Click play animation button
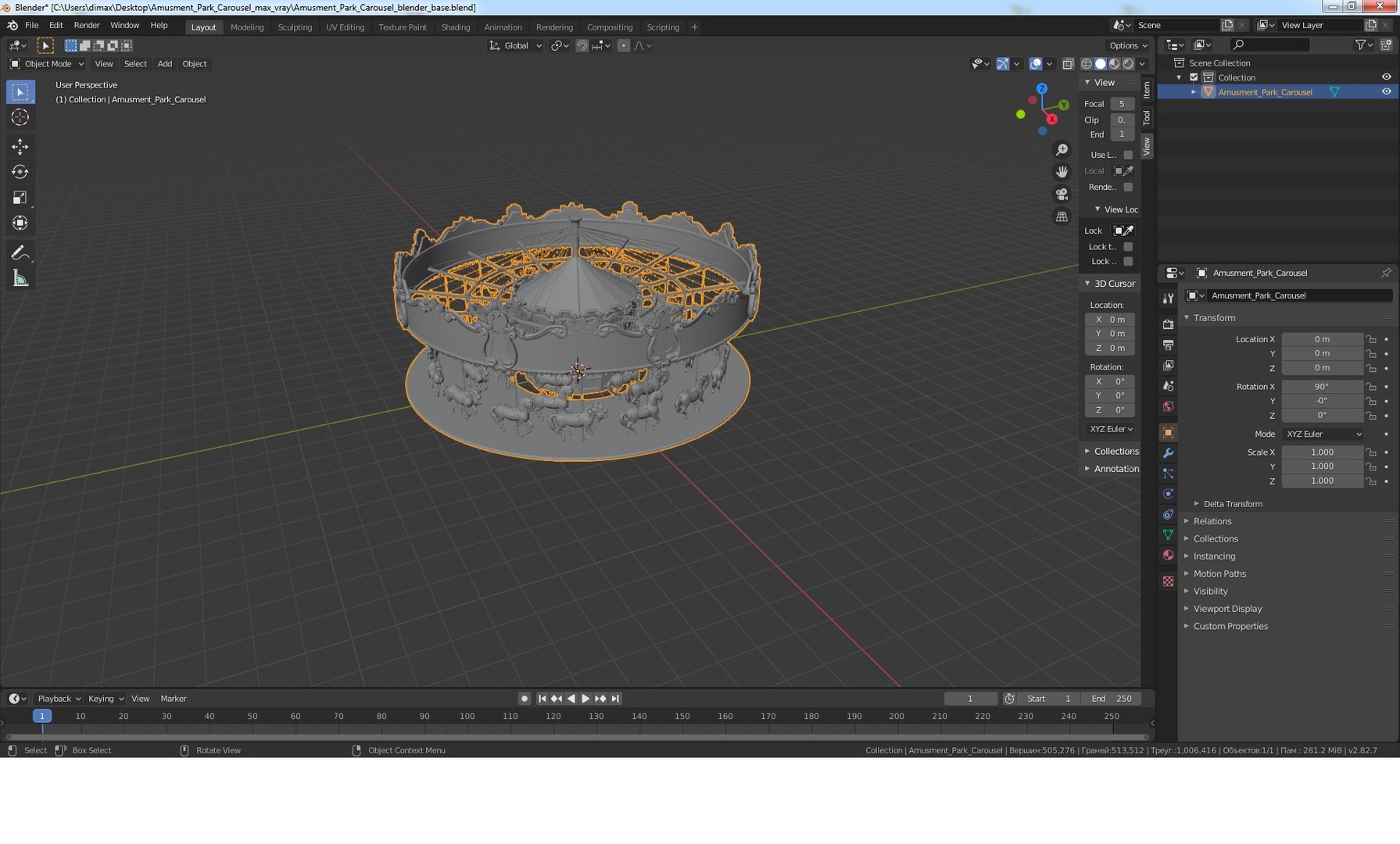The width and height of the screenshot is (1400, 844). 585,699
